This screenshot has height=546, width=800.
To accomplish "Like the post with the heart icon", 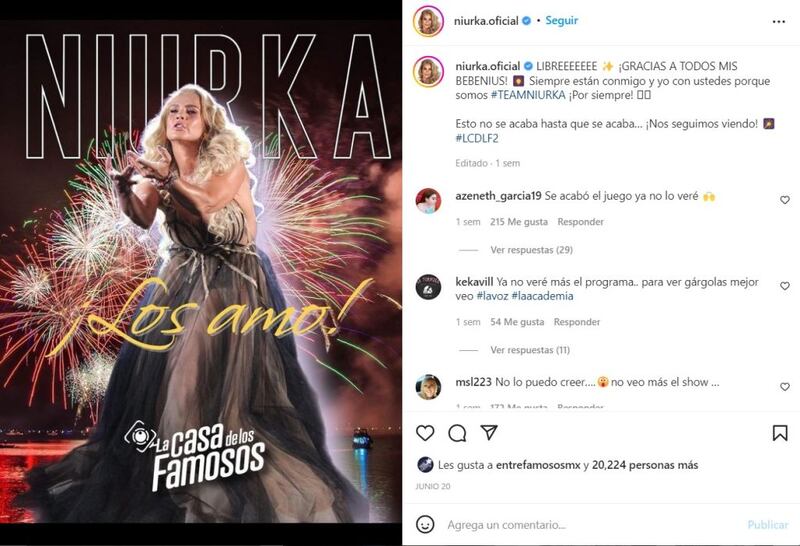I will click(x=425, y=433).
